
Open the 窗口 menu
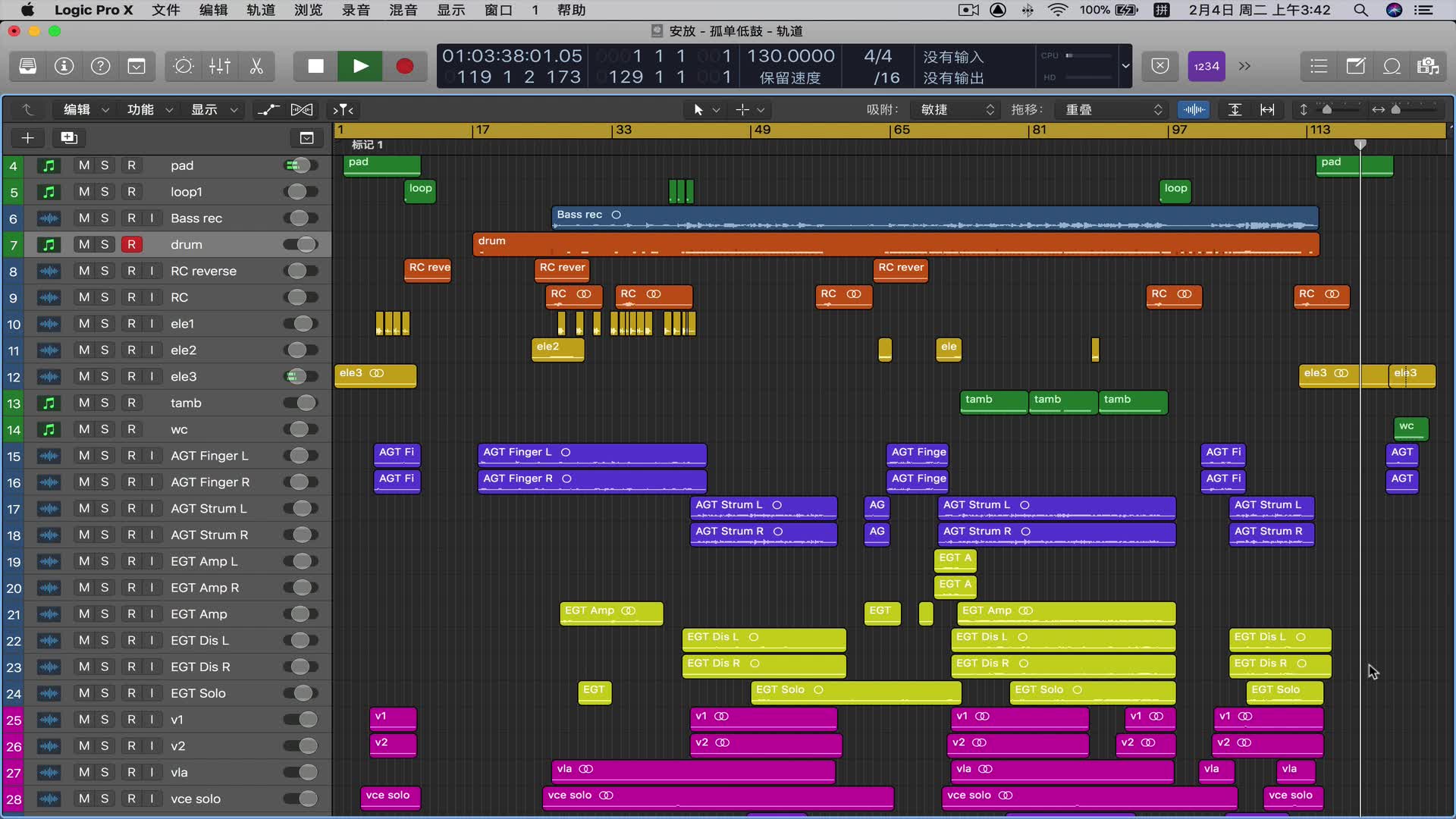498,10
